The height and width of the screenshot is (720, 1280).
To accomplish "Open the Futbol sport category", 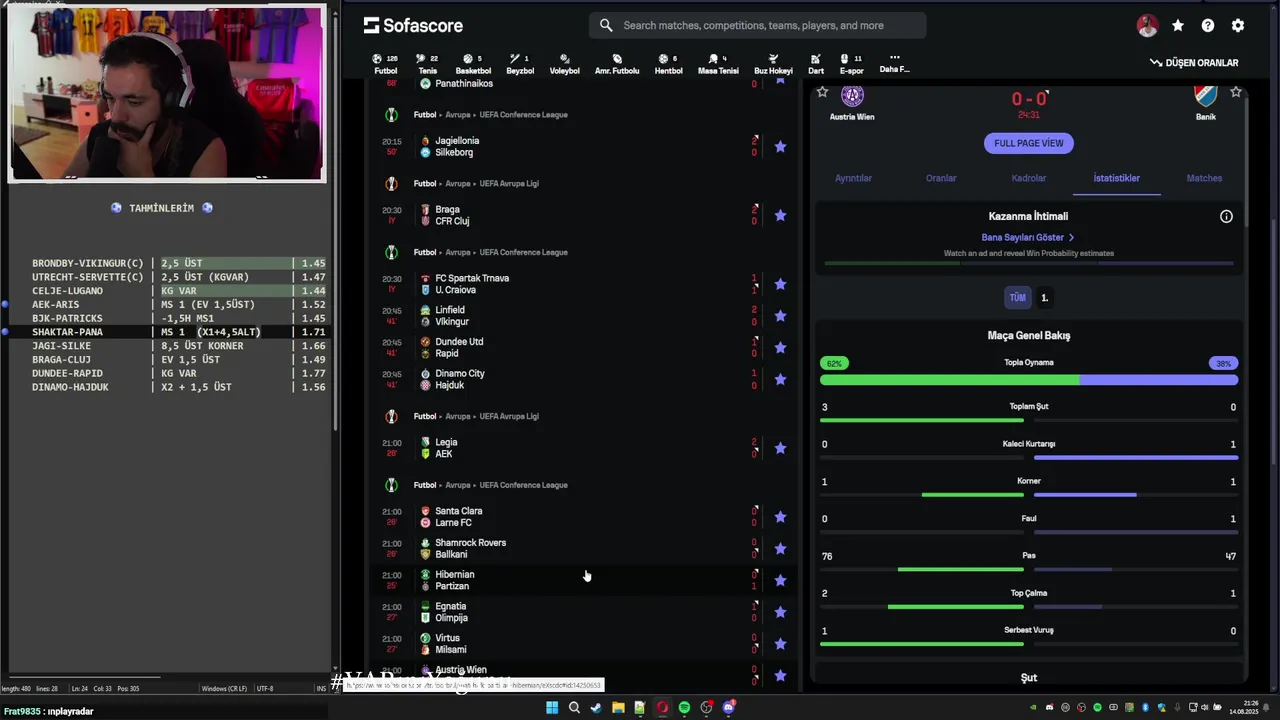I will [x=385, y=64].
